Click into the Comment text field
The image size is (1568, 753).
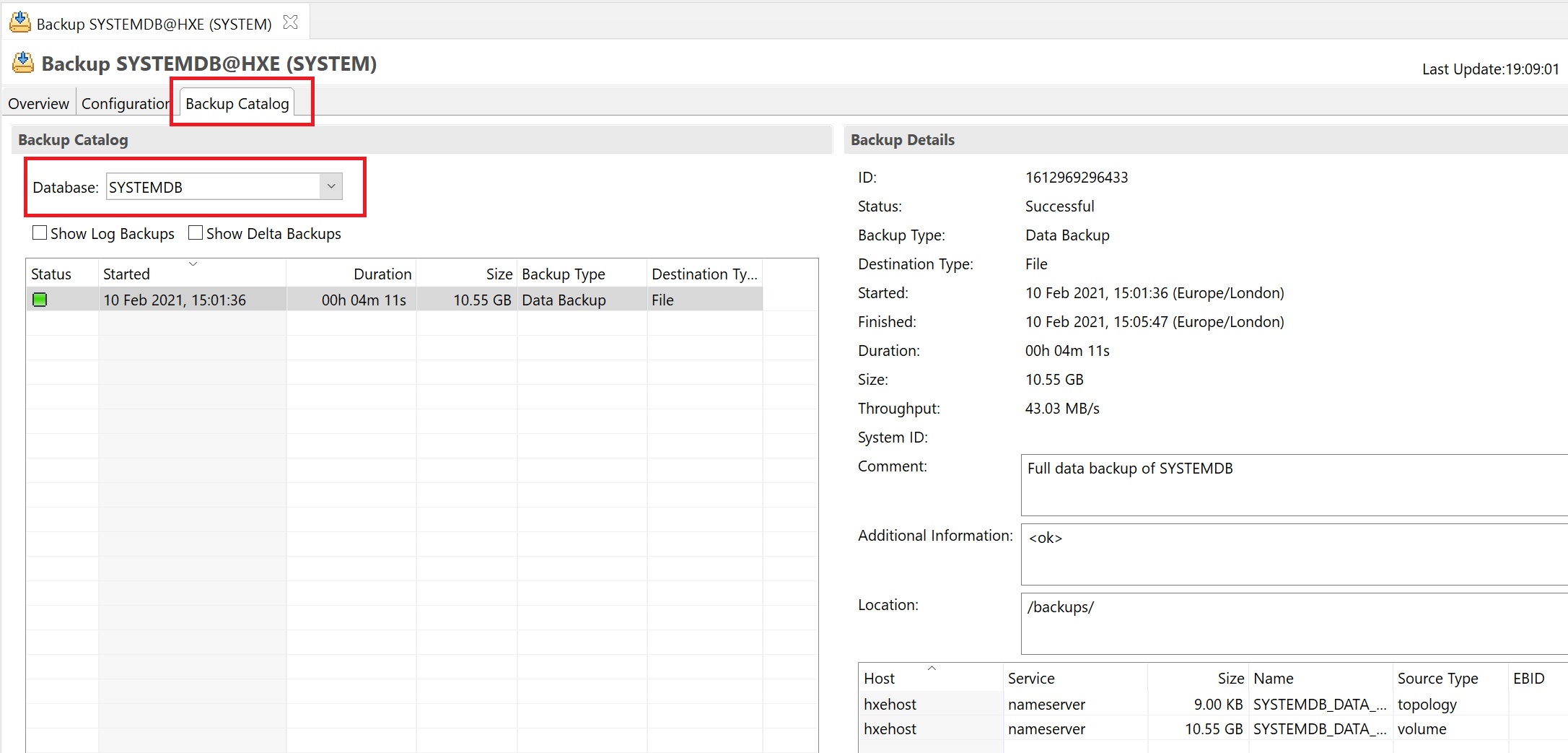tap(1292, 484)
